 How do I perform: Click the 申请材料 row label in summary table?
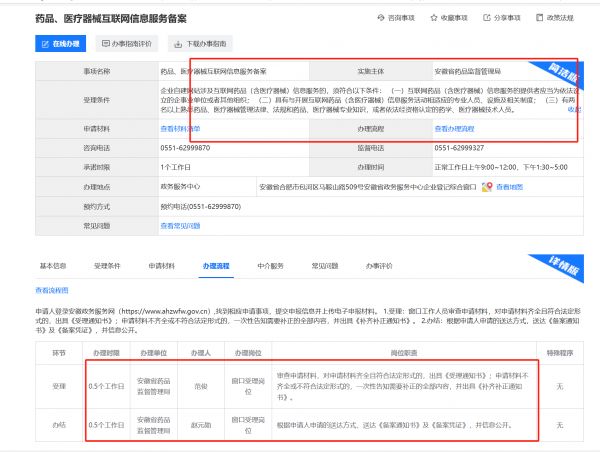[x=97, y=129]
